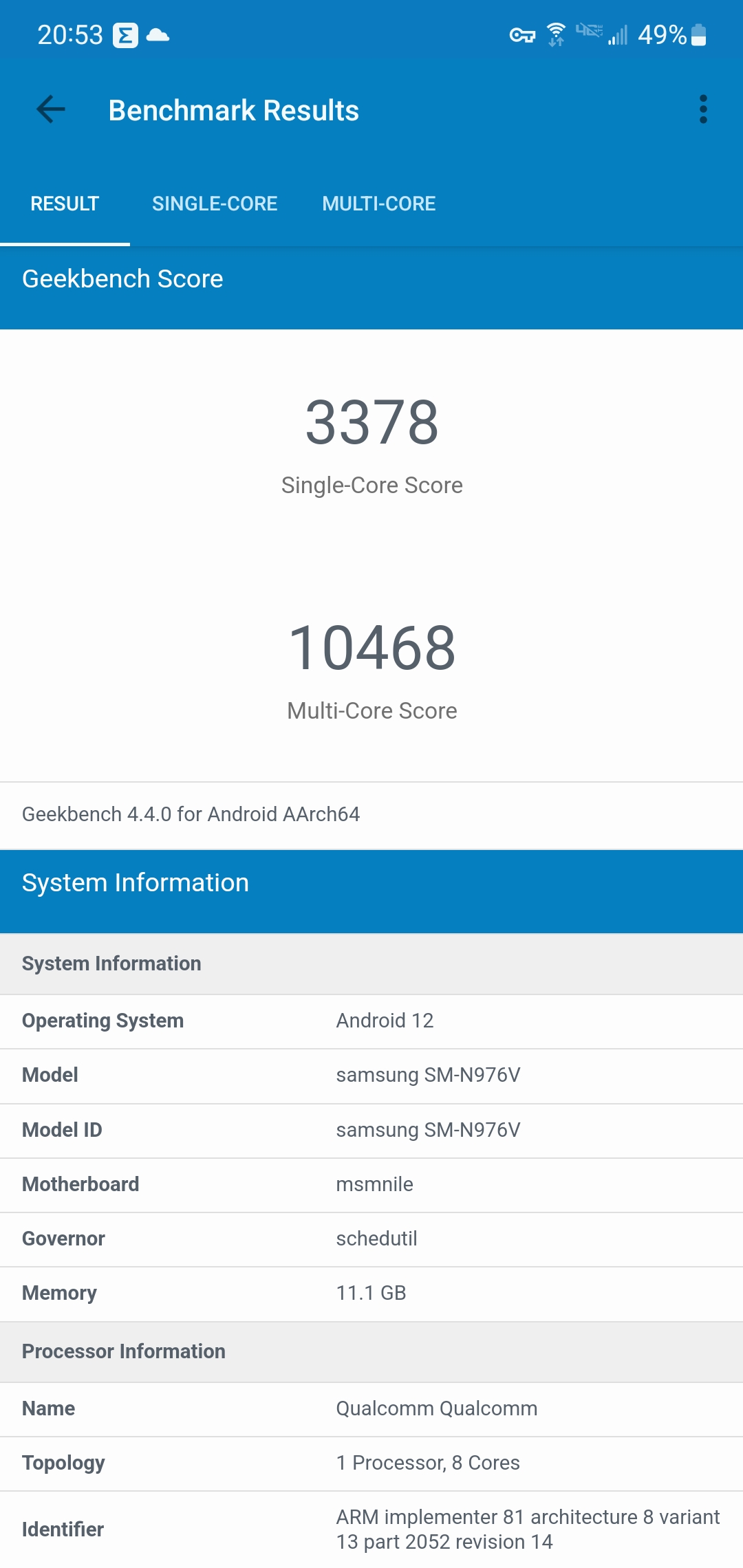Tap the Single-Core Score label
The width and height of the screenshot is (743, 1568).
(372, 486)
